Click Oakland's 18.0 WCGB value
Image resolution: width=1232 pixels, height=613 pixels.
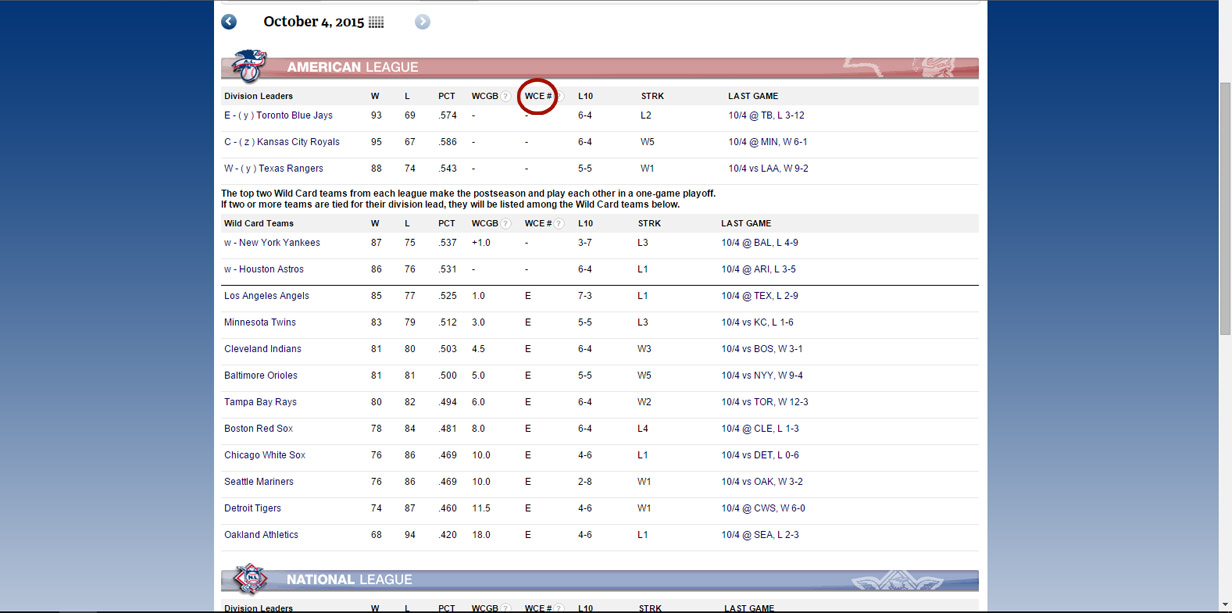[x=481, y=535]
